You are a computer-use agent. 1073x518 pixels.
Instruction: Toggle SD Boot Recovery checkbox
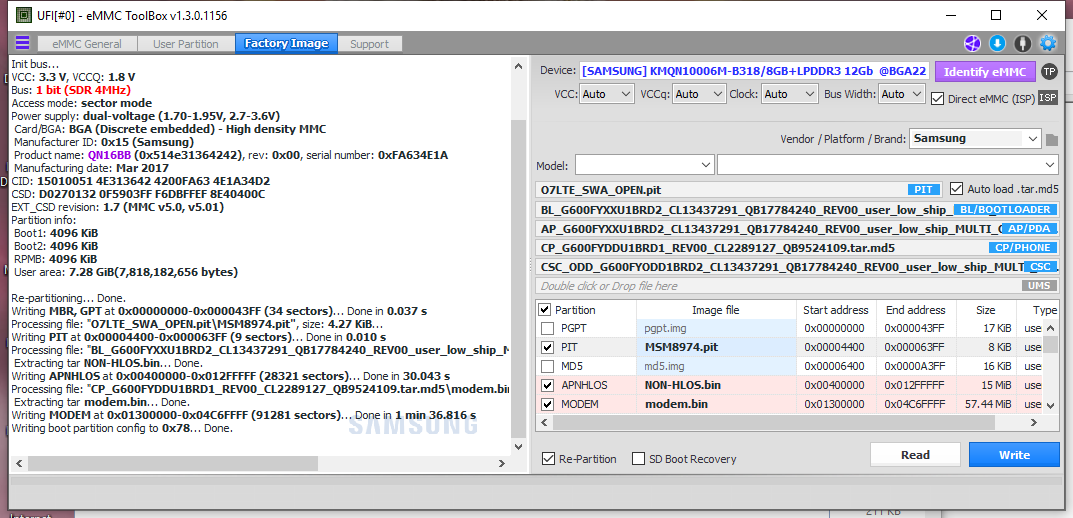click(638, 458)
